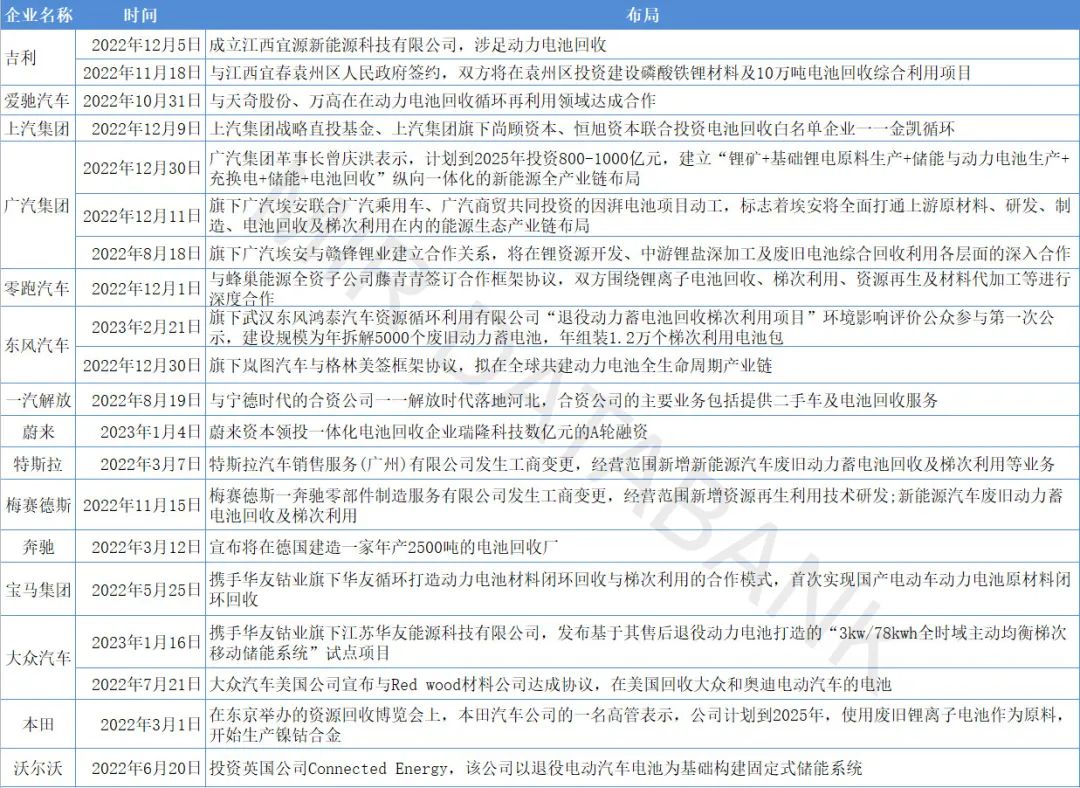
Task: Click the 布局 column header
Action: [641, 16]
